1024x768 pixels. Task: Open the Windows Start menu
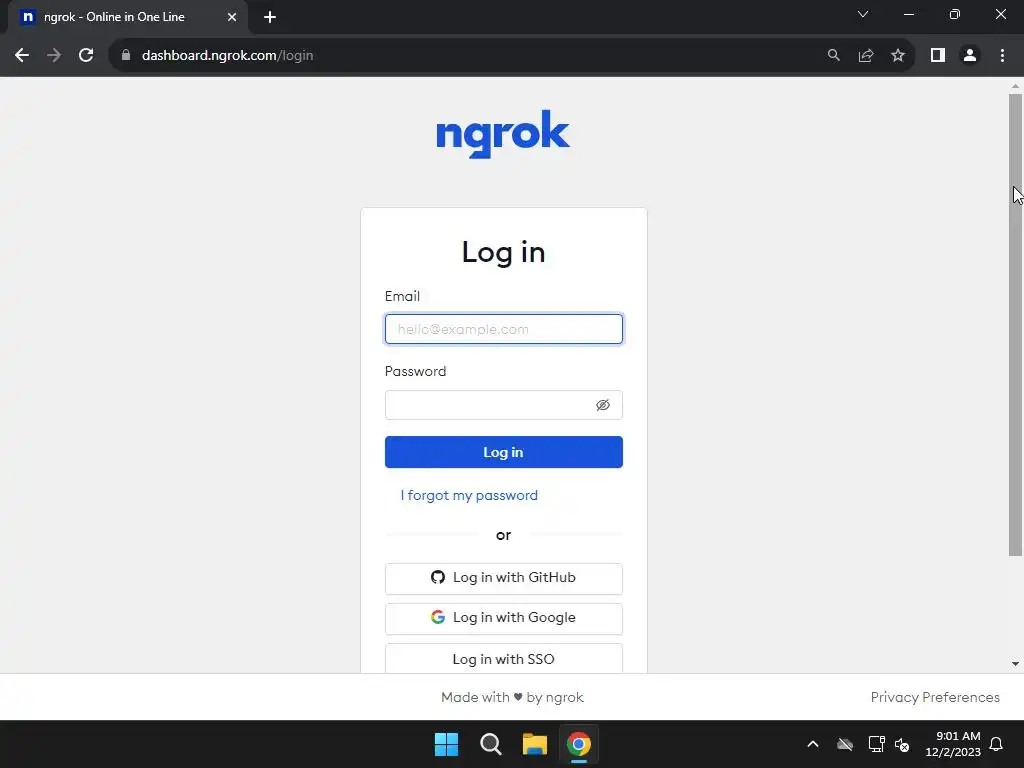pos(447,744)
